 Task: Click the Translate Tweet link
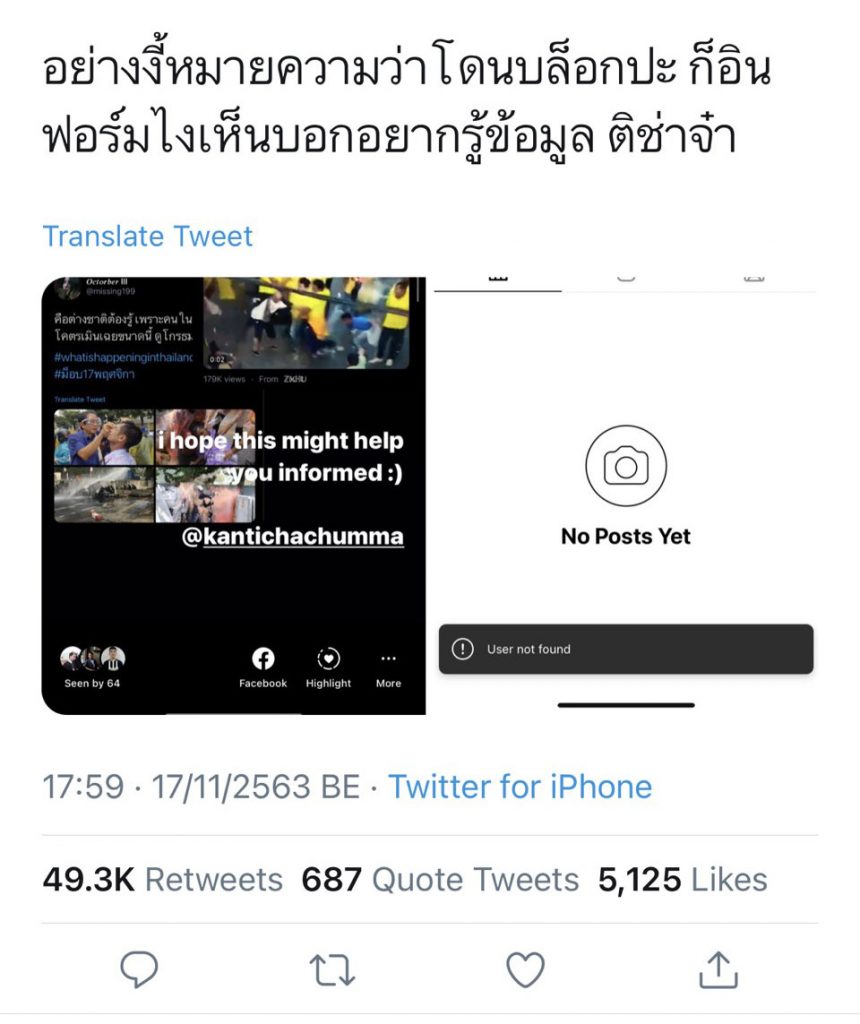(x=148, y=236)
